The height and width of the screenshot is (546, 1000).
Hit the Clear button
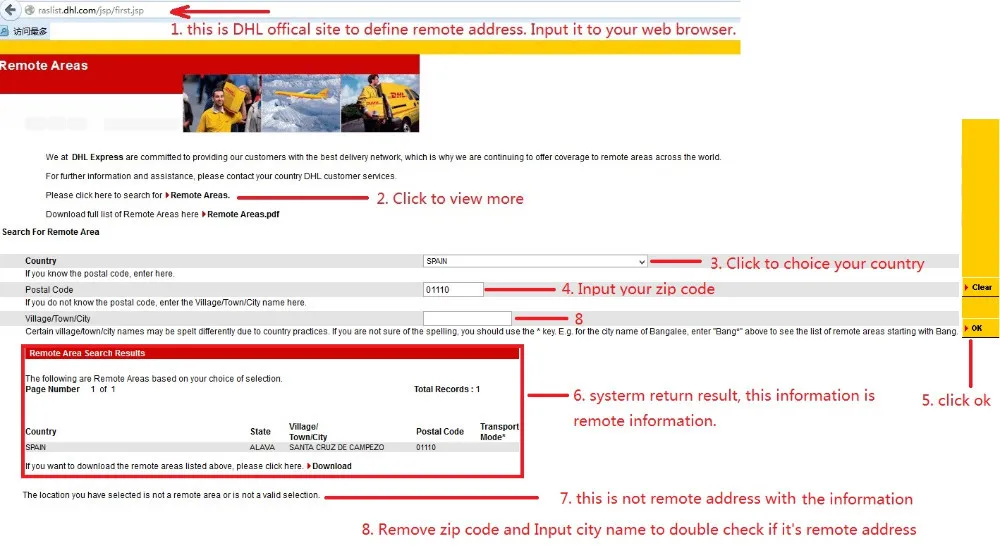[x=980, y=288]
